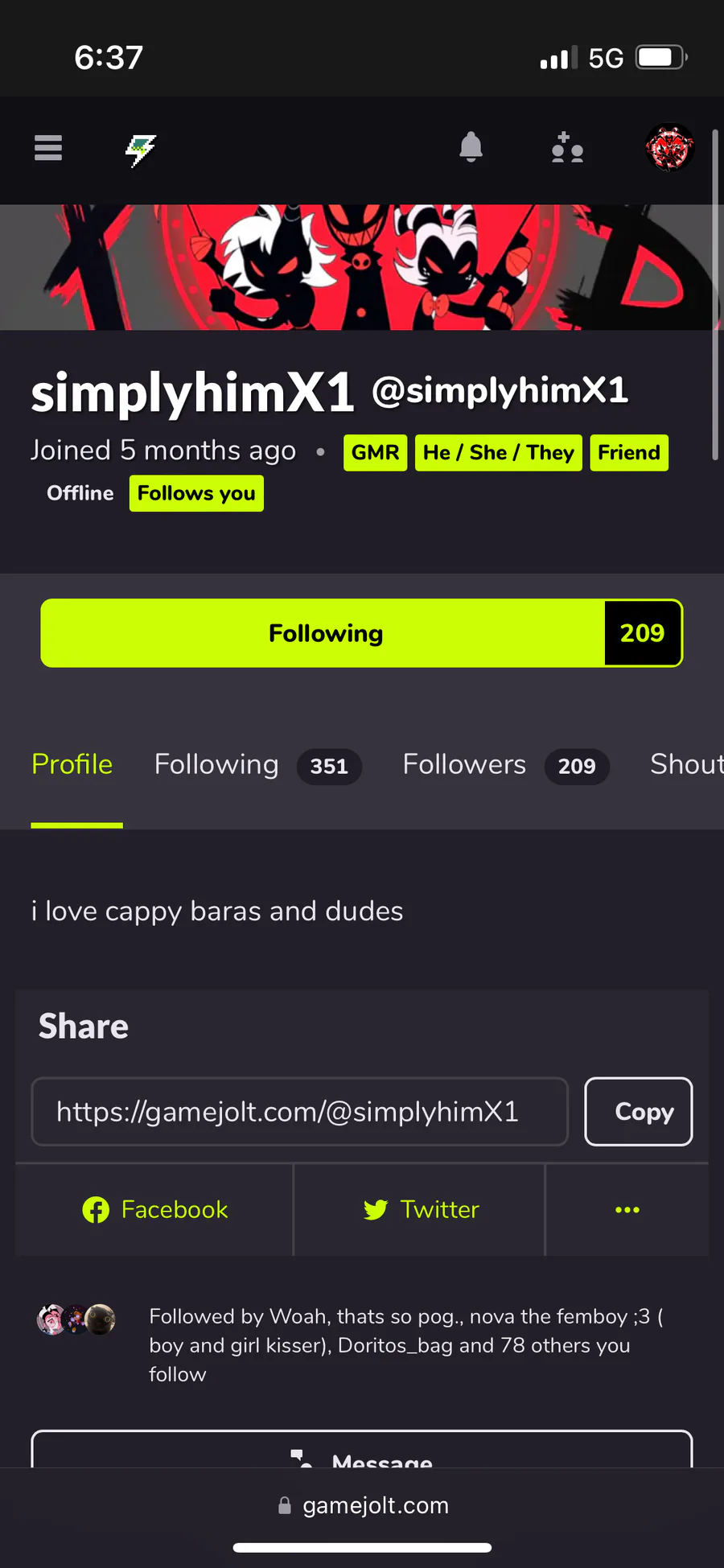This screenshot has width=724, height=1568.
Task: Select the gamejolt.com profile URL field
Action: coord(299,1112)
